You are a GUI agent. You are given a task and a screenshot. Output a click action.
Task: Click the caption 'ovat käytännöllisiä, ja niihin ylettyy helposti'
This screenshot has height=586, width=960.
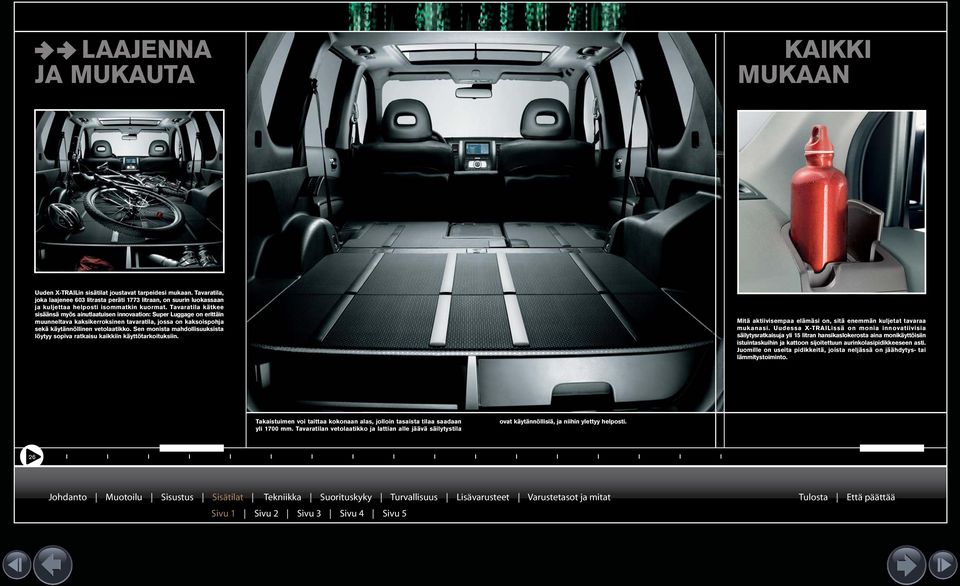click(563, 421)
